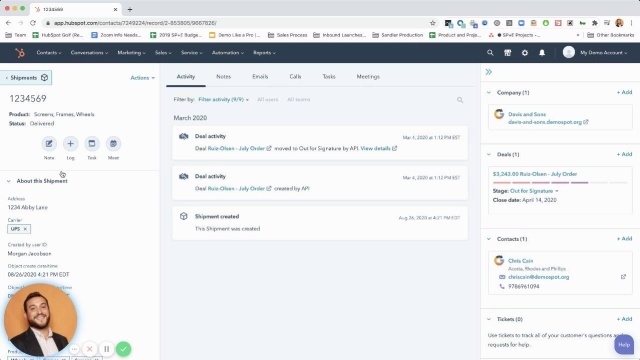Change deal stage Out for Signature dropdown
The image size is (640, 360).
click(x=534, y=191)
